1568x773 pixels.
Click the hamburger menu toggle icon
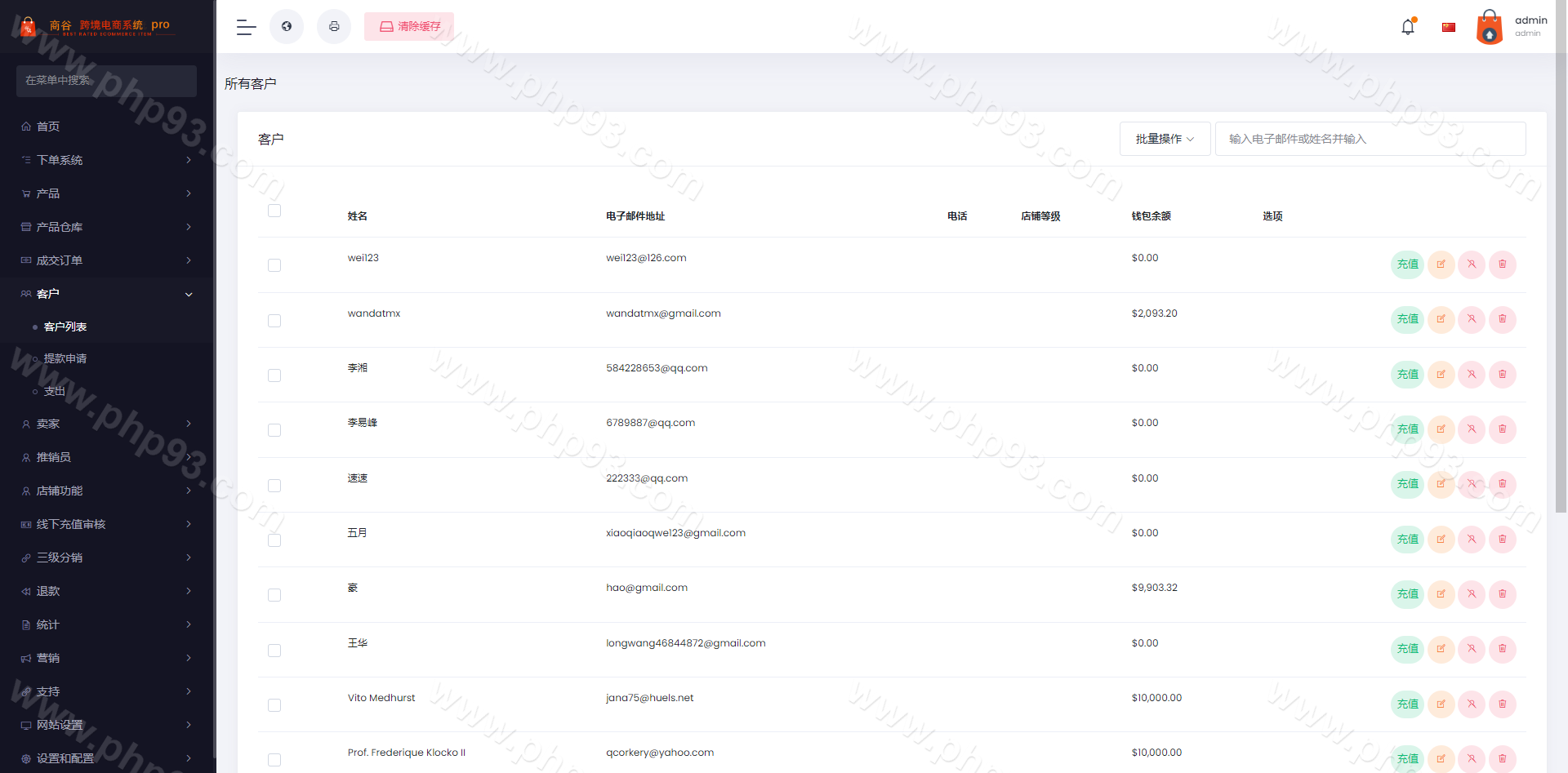(246, 27)
